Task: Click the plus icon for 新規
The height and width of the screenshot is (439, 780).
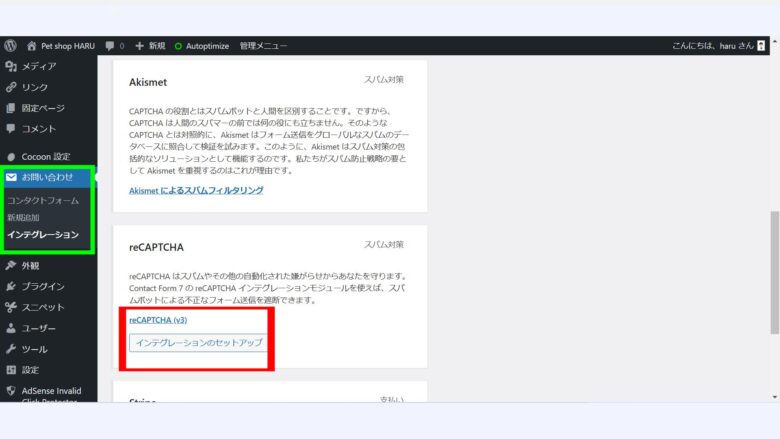Action: (x=139, y=46)
